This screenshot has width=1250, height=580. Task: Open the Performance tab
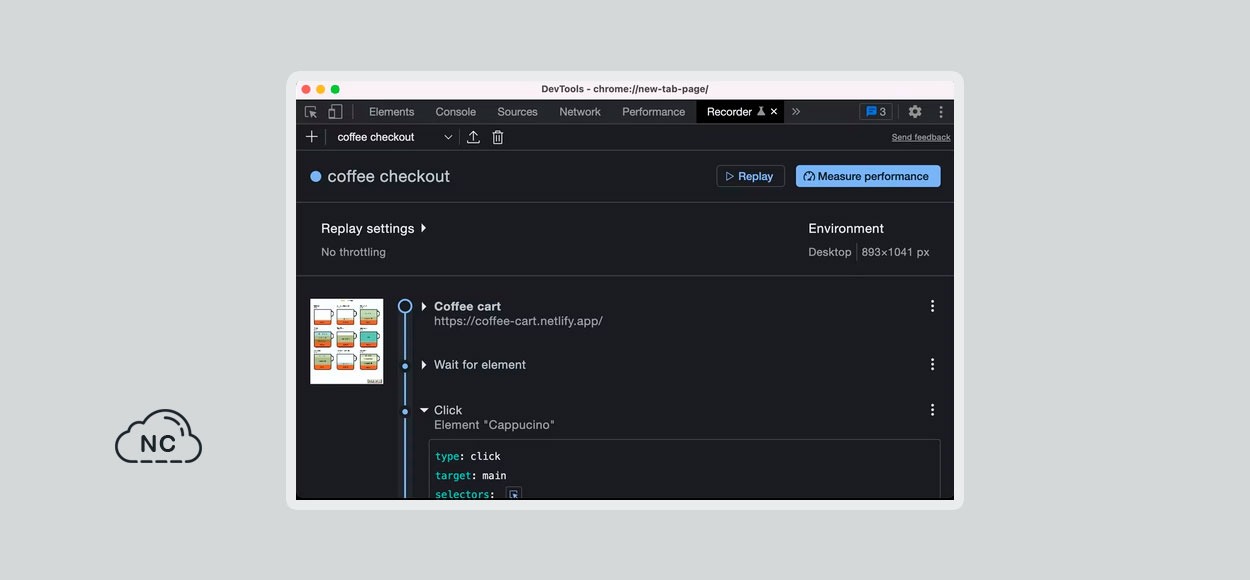(x=653, y=112)
